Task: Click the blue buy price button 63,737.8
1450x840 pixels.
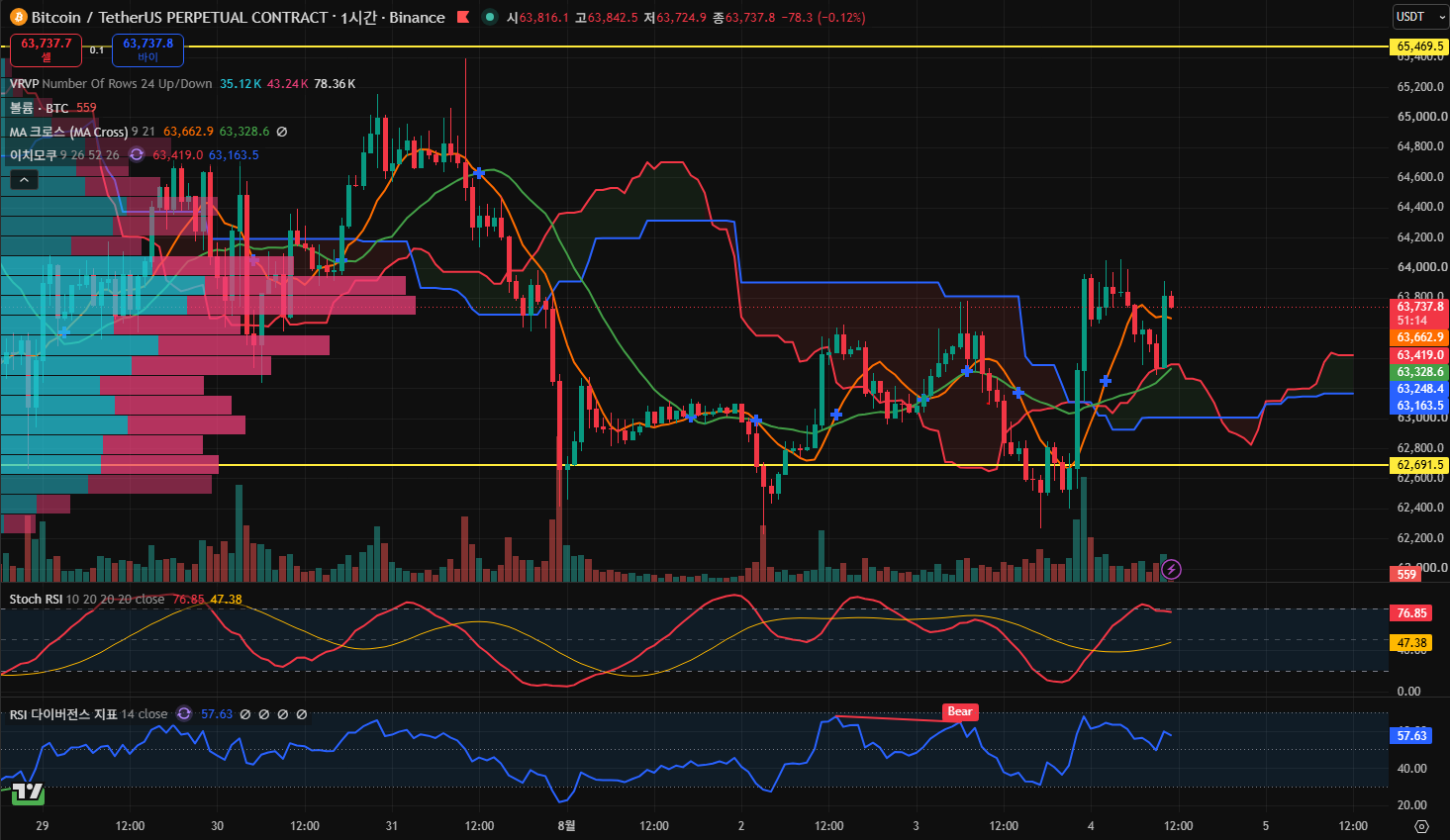Action: (x=147, y=49)
